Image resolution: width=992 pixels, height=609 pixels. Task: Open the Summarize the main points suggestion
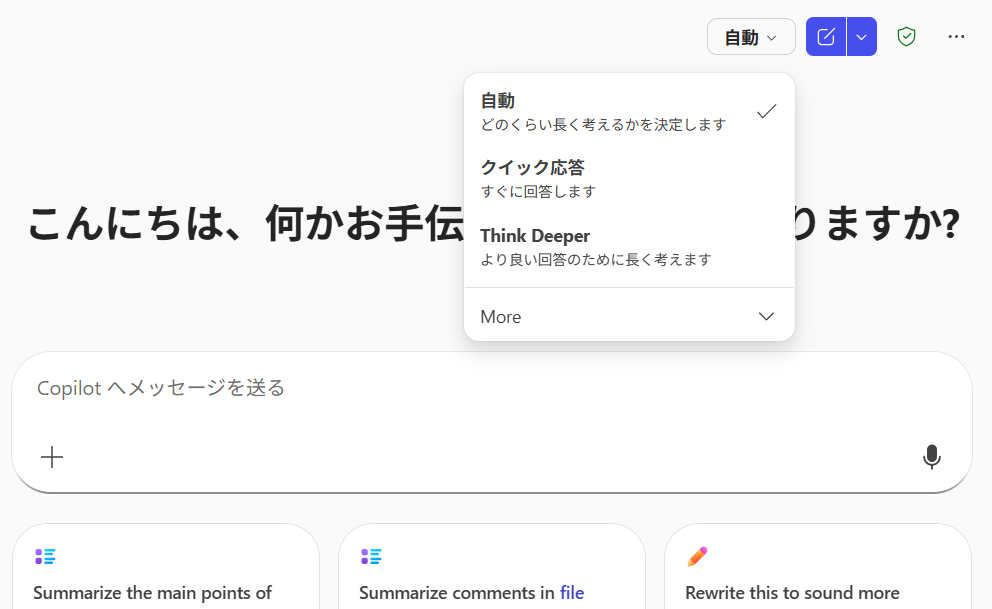tap(152, 593)
